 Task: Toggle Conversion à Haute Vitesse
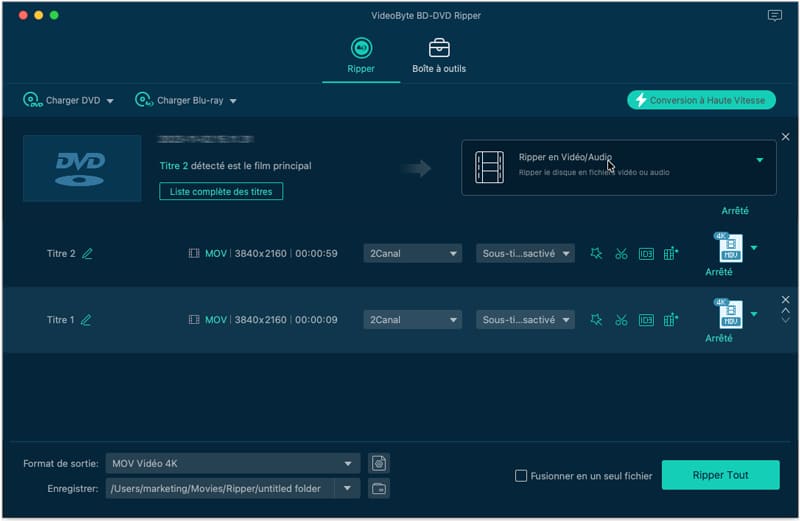[700, 100]
